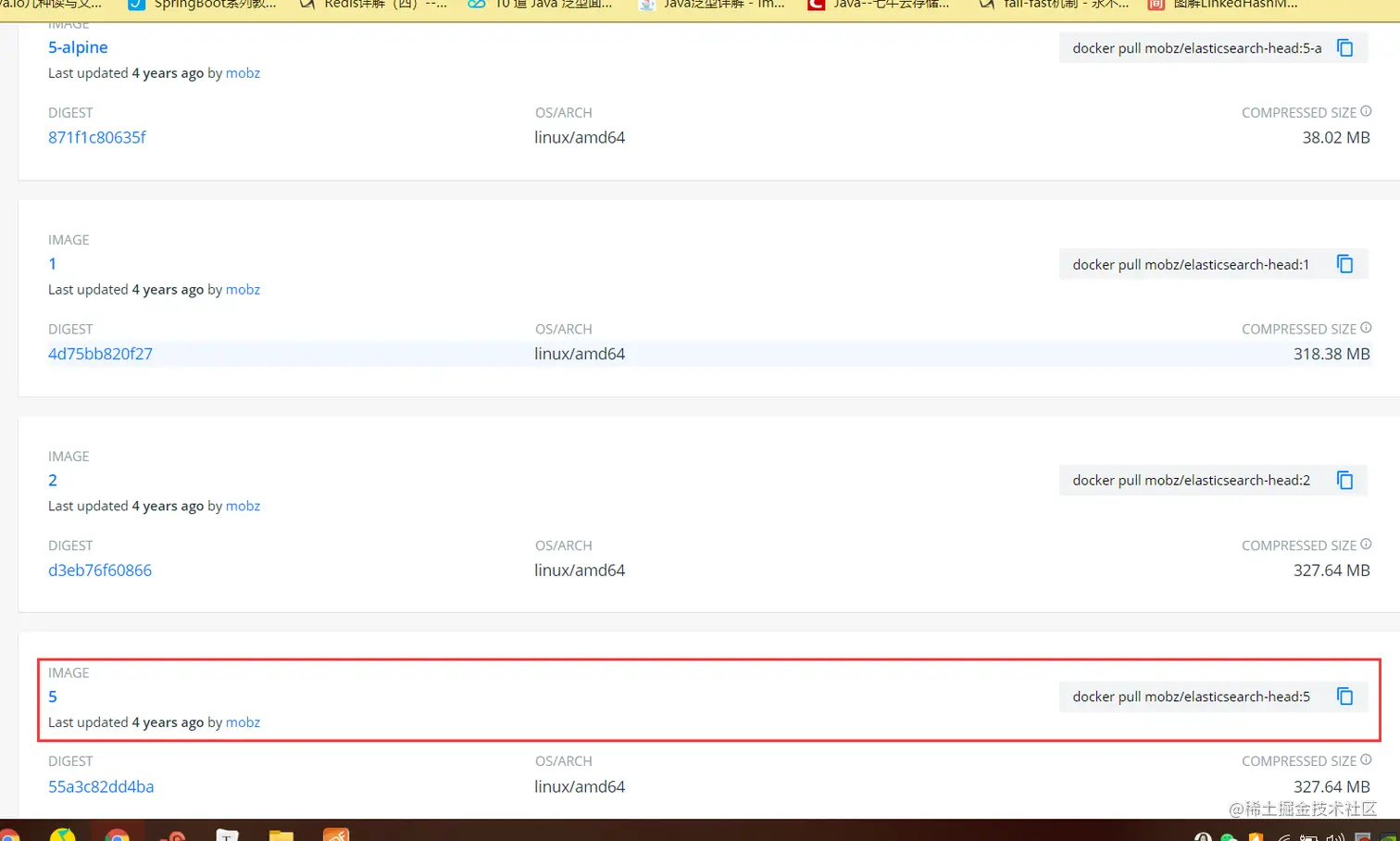The image size is (1400, 841).
Task: Click info icon above the d3eb76f60866 row's size
Action: pyautogui.click(x=1366, y=545)
